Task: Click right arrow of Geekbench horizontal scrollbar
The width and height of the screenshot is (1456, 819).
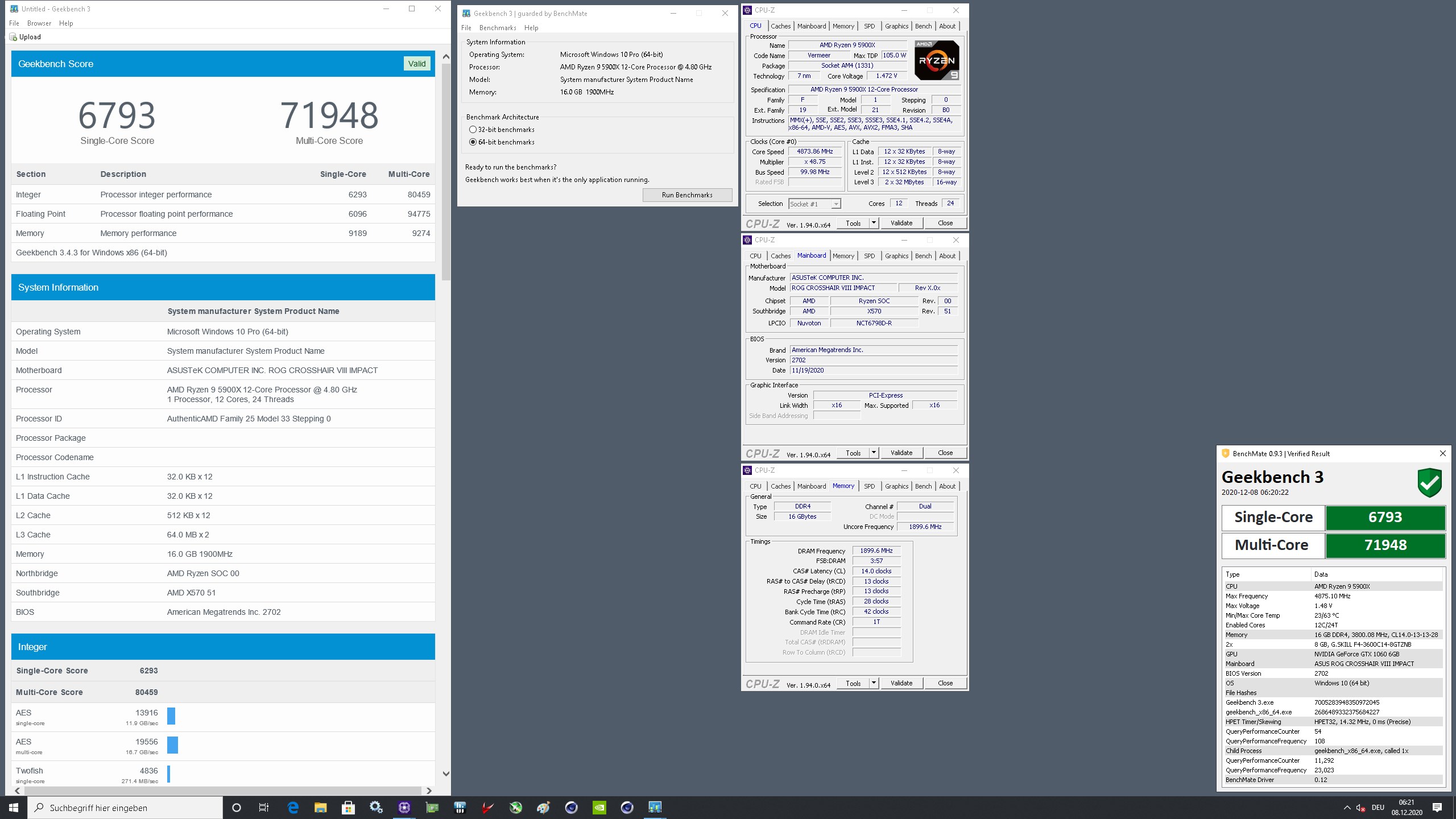Action: pos(429,791)
